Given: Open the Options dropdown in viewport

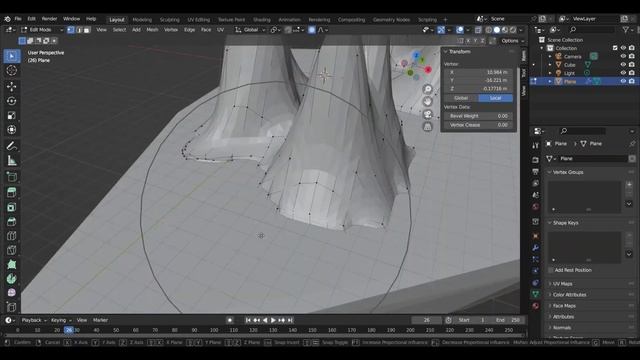Looking at the screenshot, I should tap(512, 41).
